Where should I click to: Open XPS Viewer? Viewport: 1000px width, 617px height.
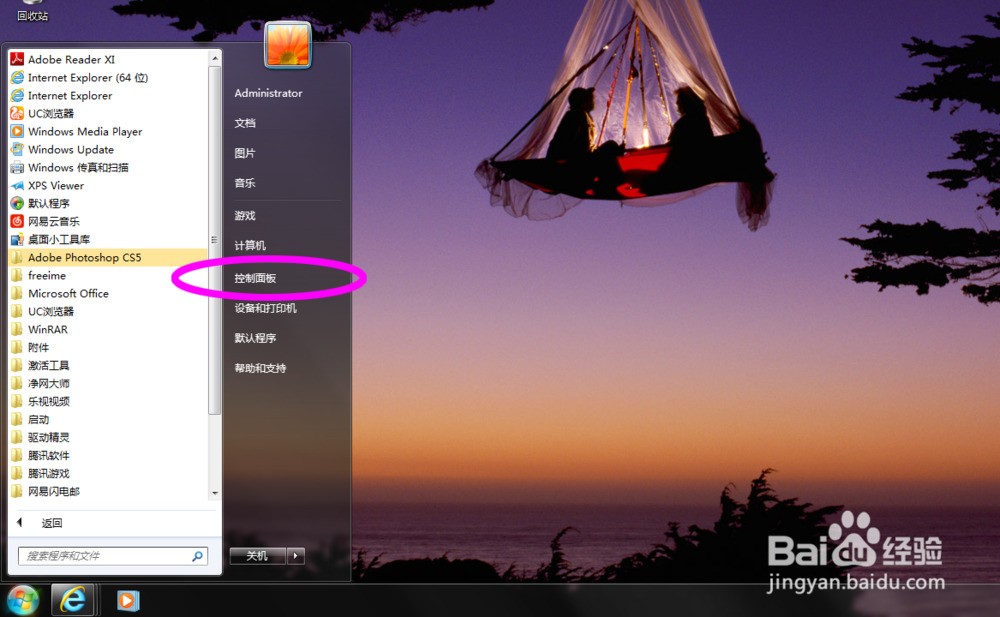(55, 186)
